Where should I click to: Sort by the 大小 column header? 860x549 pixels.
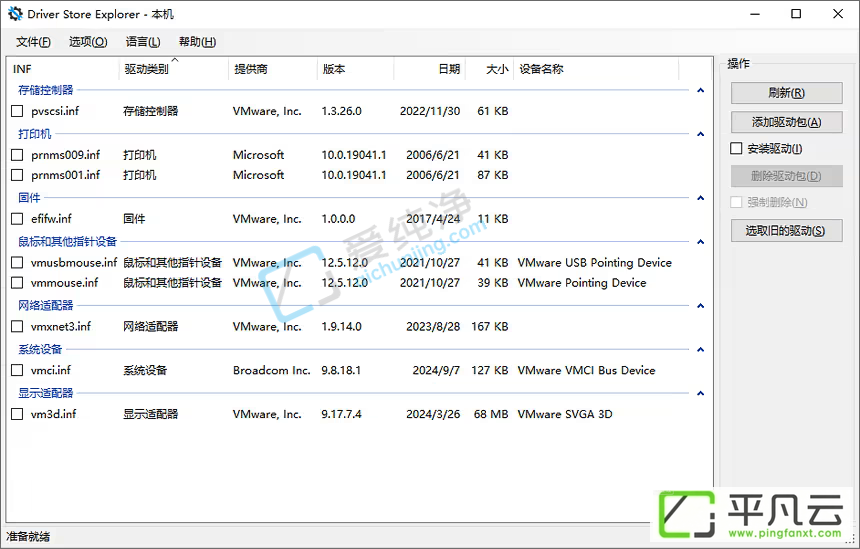489,69
